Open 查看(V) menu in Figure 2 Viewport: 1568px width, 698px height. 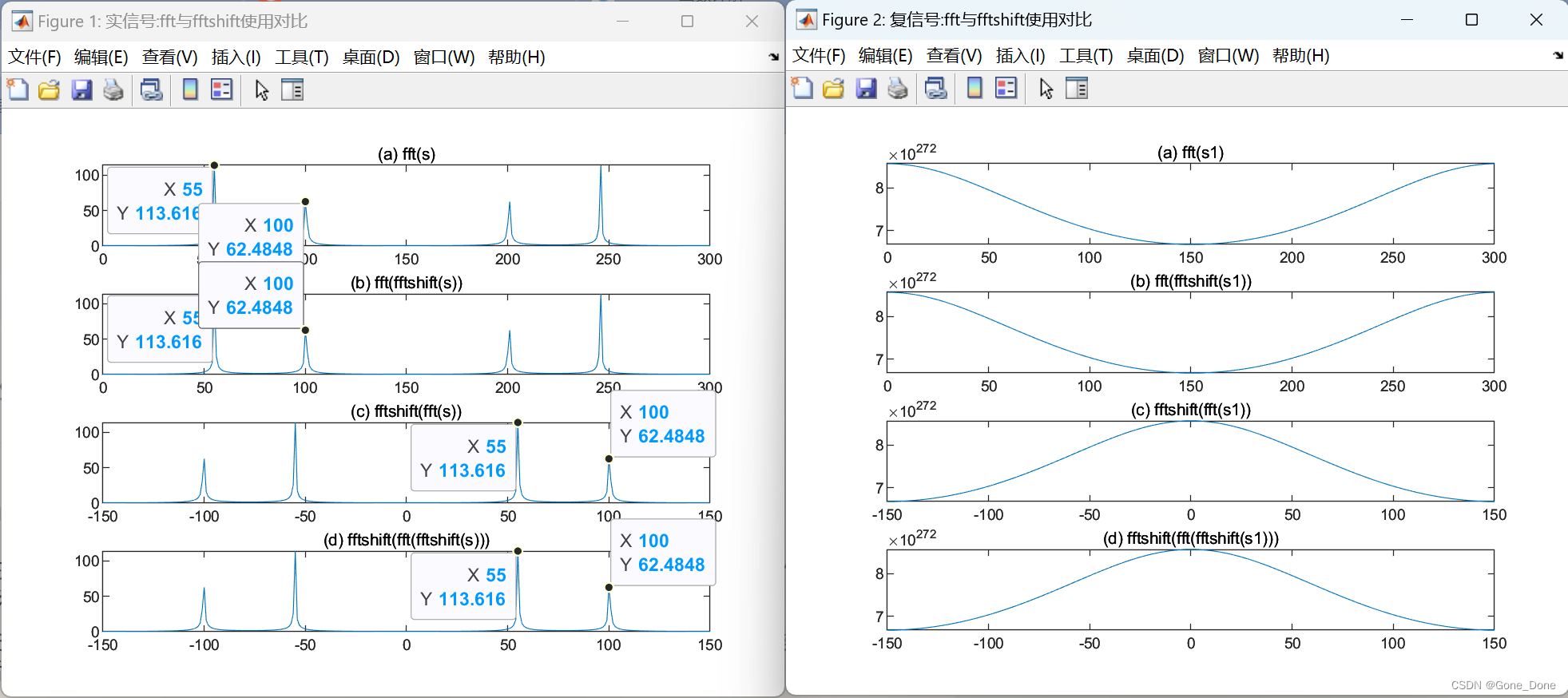click(955, 56)
